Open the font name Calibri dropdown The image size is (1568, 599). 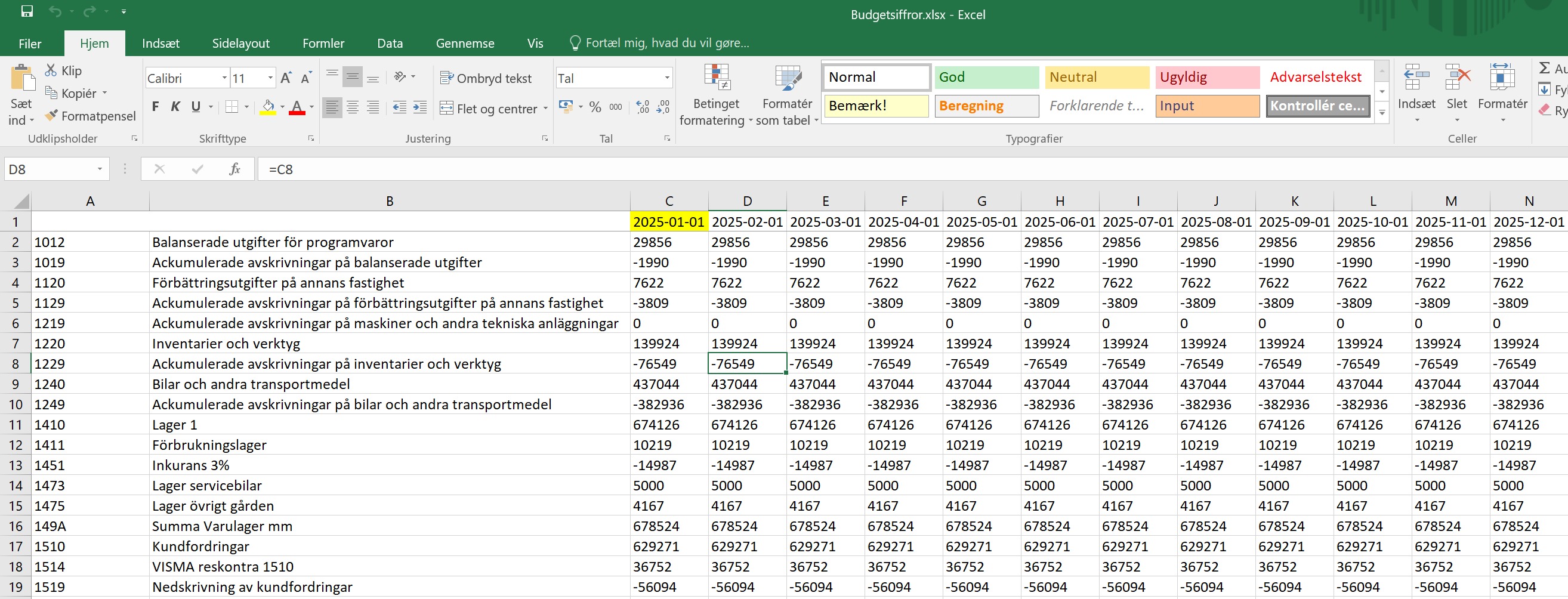pyautogui.click(x=224, y=78)
